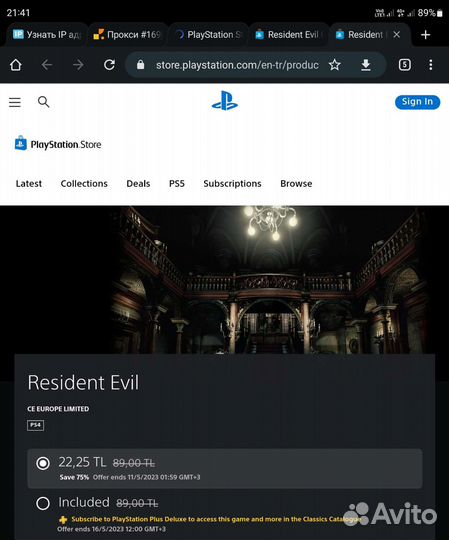Tap the battery 89% status indicator
449x540 pixels.
tap(430, 13)
